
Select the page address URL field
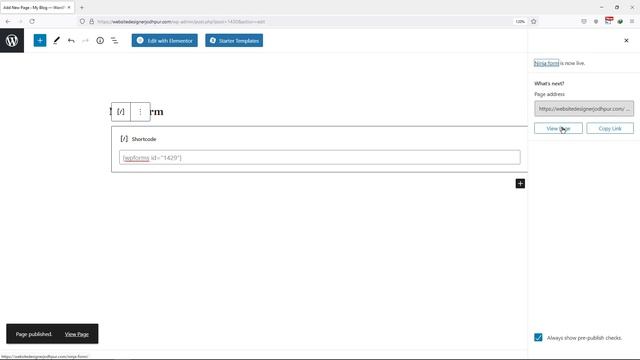pos(584,109)
